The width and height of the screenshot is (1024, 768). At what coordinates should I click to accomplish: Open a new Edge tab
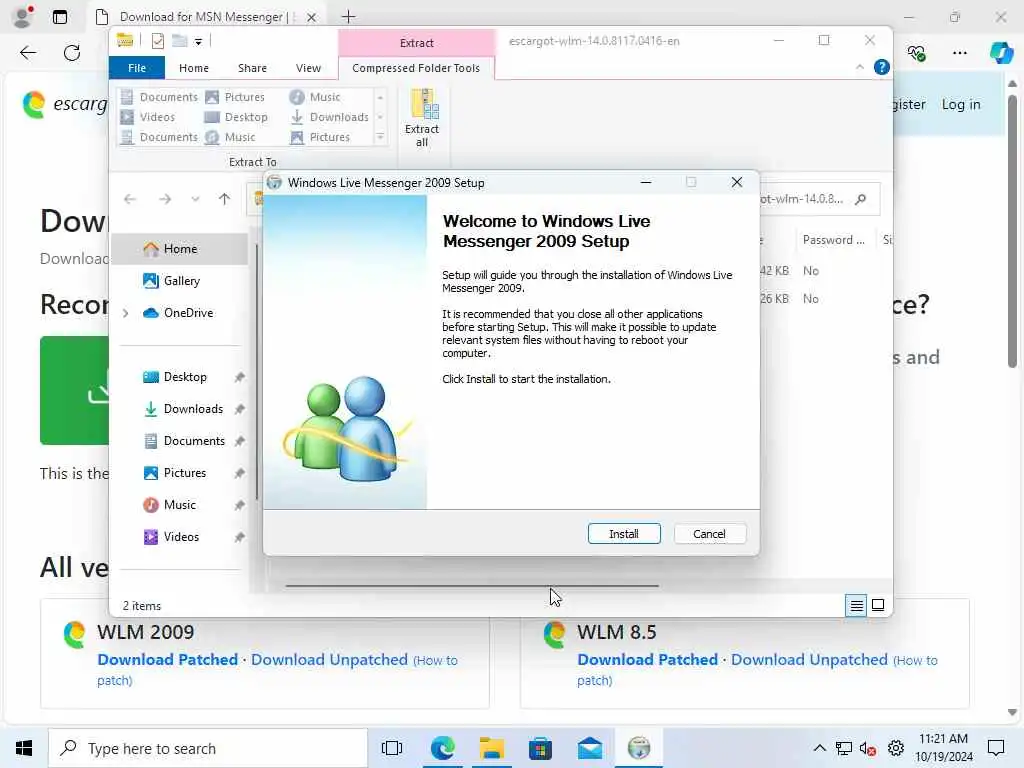pyautogui.click(x=349, y=17)
